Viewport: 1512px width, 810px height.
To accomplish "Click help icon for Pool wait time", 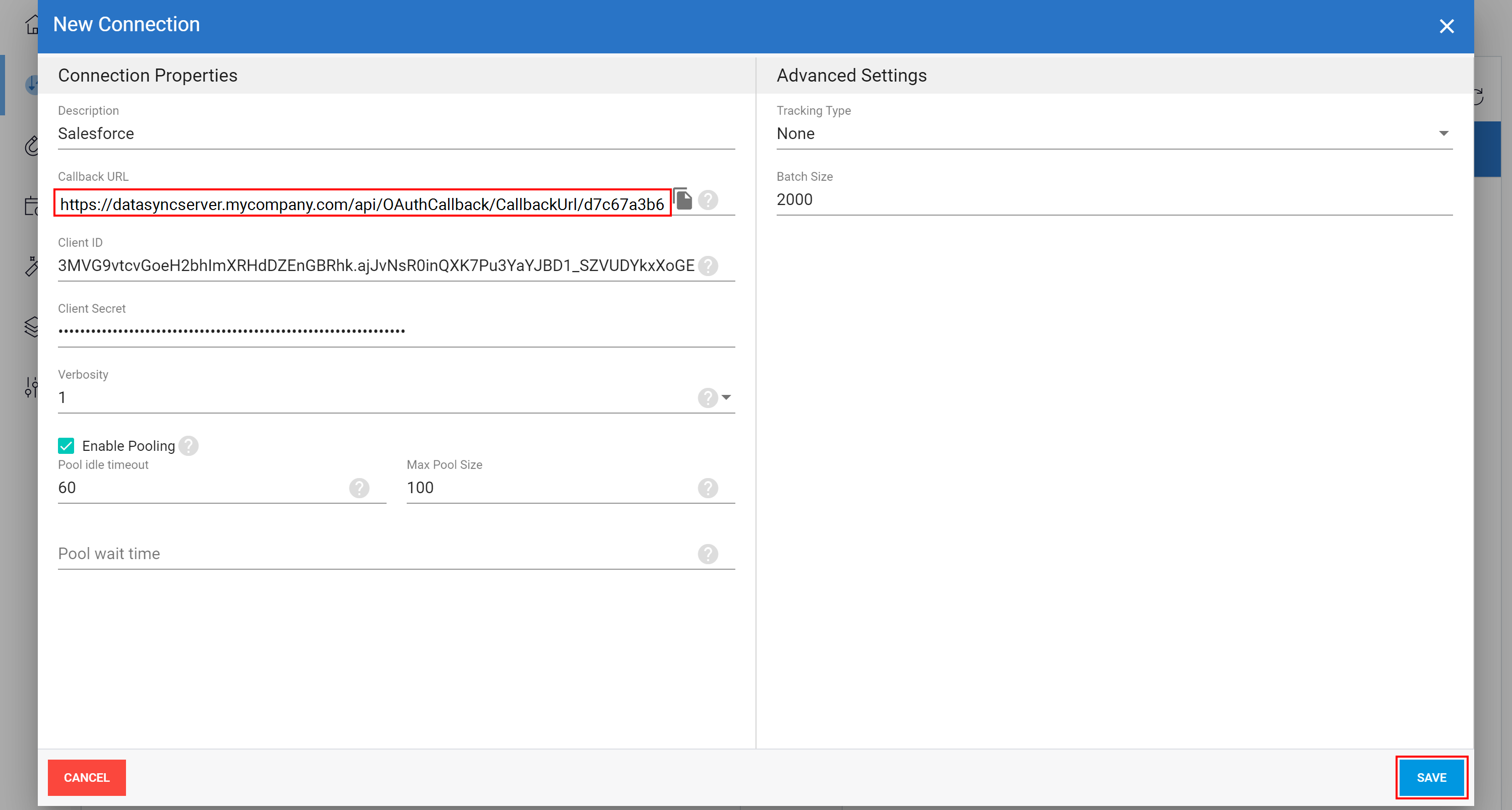I will click(708, 554).
